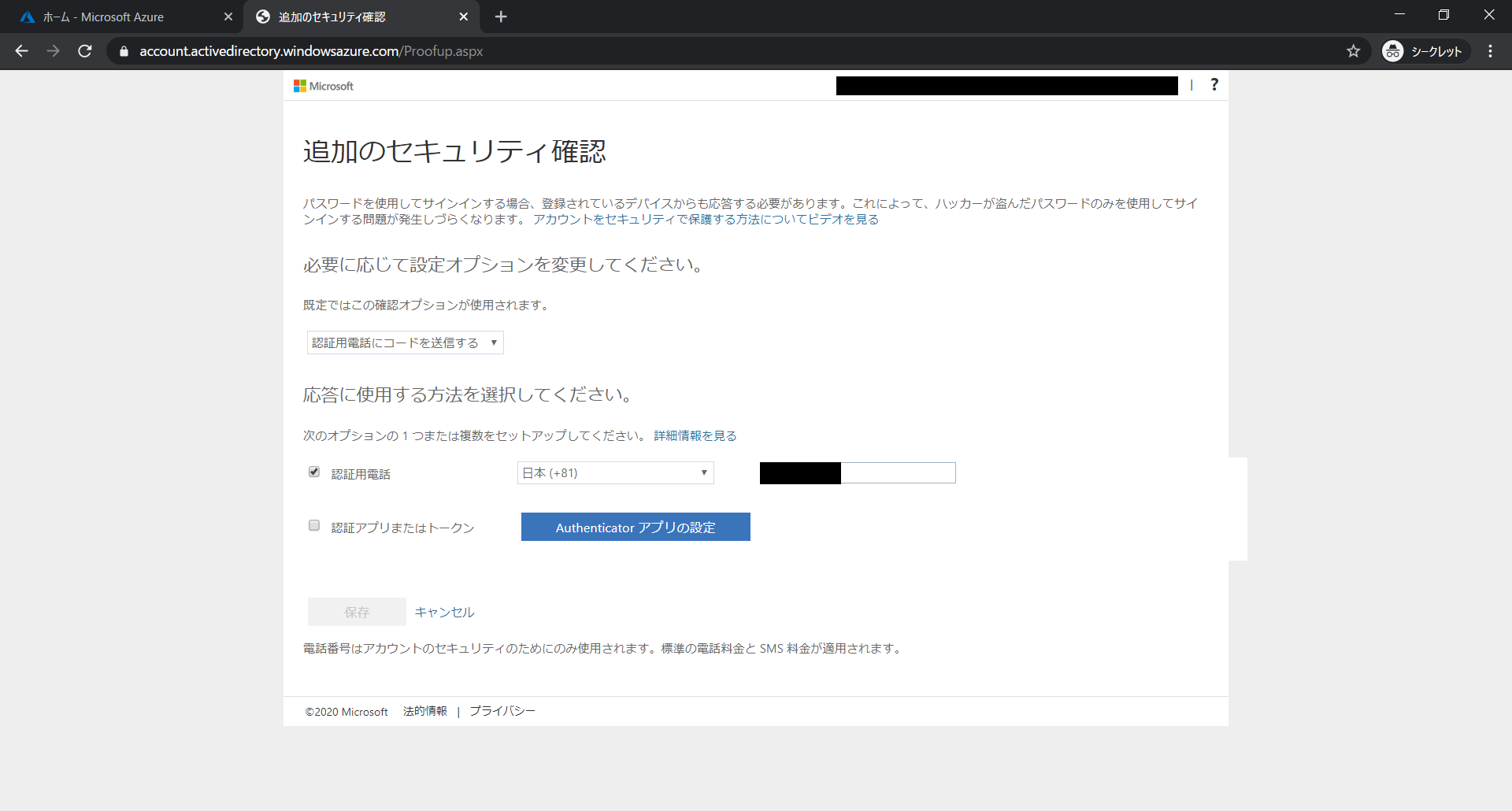Viewport: 1512px width, 811px height.
Task: Bookmark this page with the star icon
Action: 1353,51
